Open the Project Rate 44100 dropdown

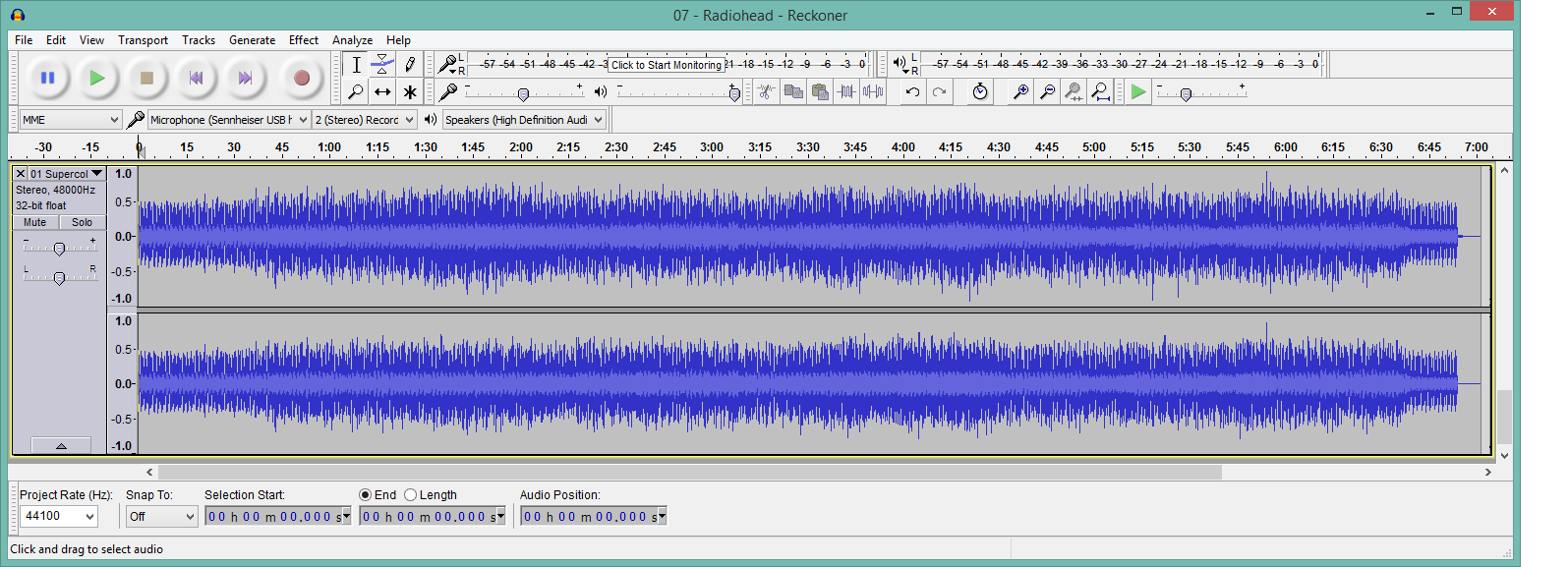point(60,516)
